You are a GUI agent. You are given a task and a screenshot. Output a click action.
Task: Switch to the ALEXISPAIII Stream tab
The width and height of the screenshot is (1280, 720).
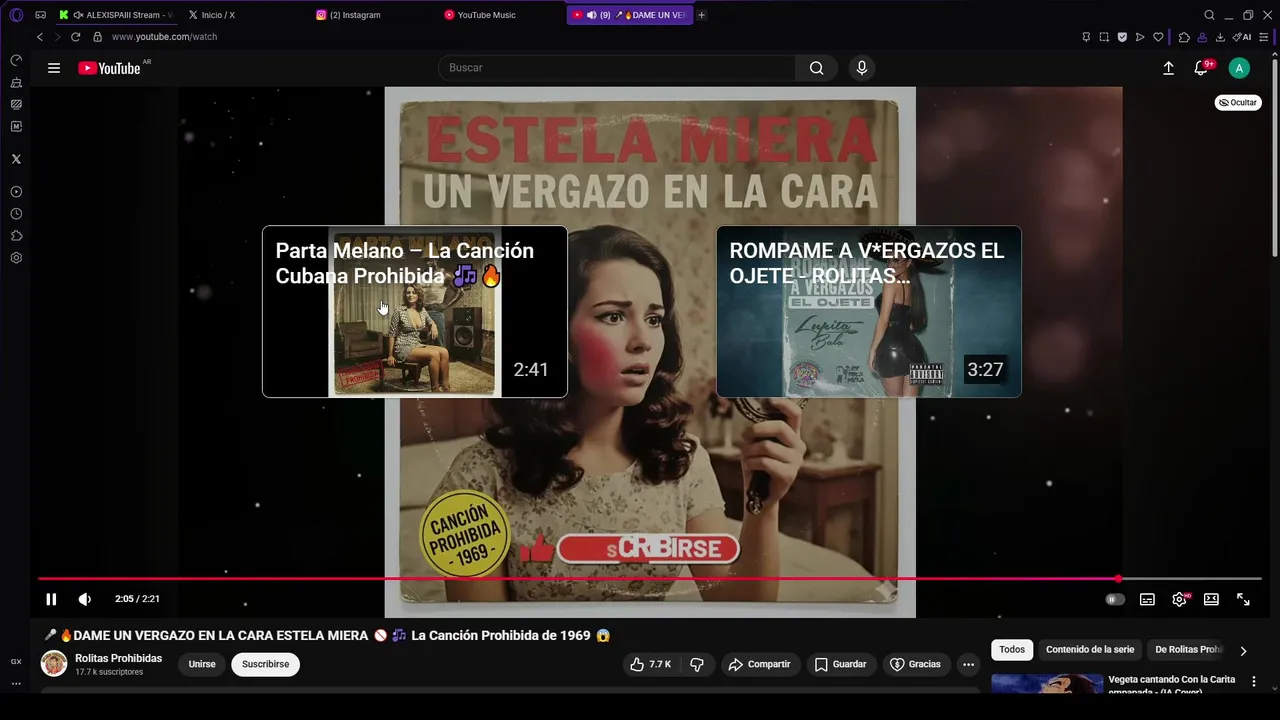point(115,15)
